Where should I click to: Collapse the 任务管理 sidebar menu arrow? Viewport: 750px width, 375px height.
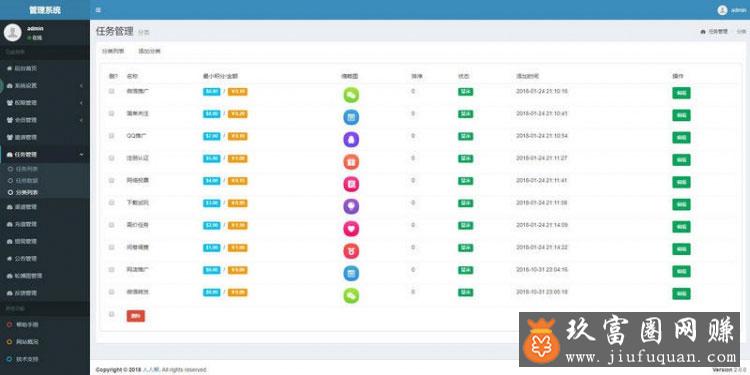coord(81,154)
